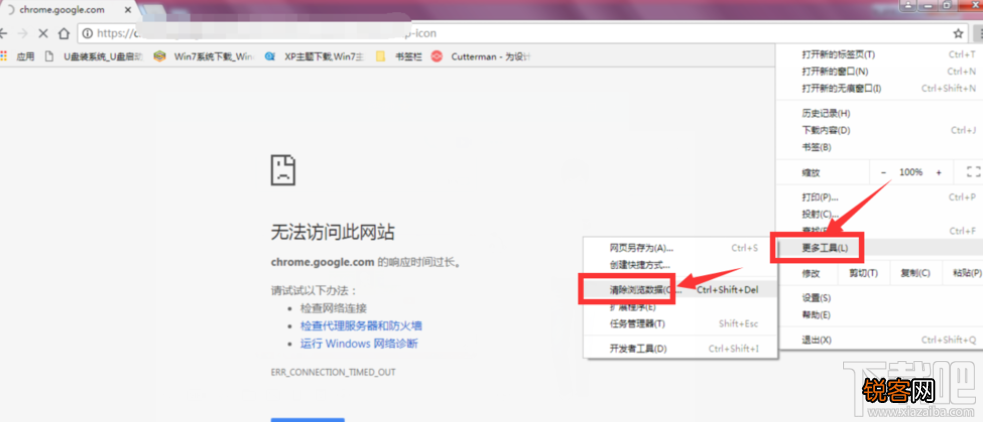Open the Cutterman bookmark
The image size is (983, 422).
(482, 56)
